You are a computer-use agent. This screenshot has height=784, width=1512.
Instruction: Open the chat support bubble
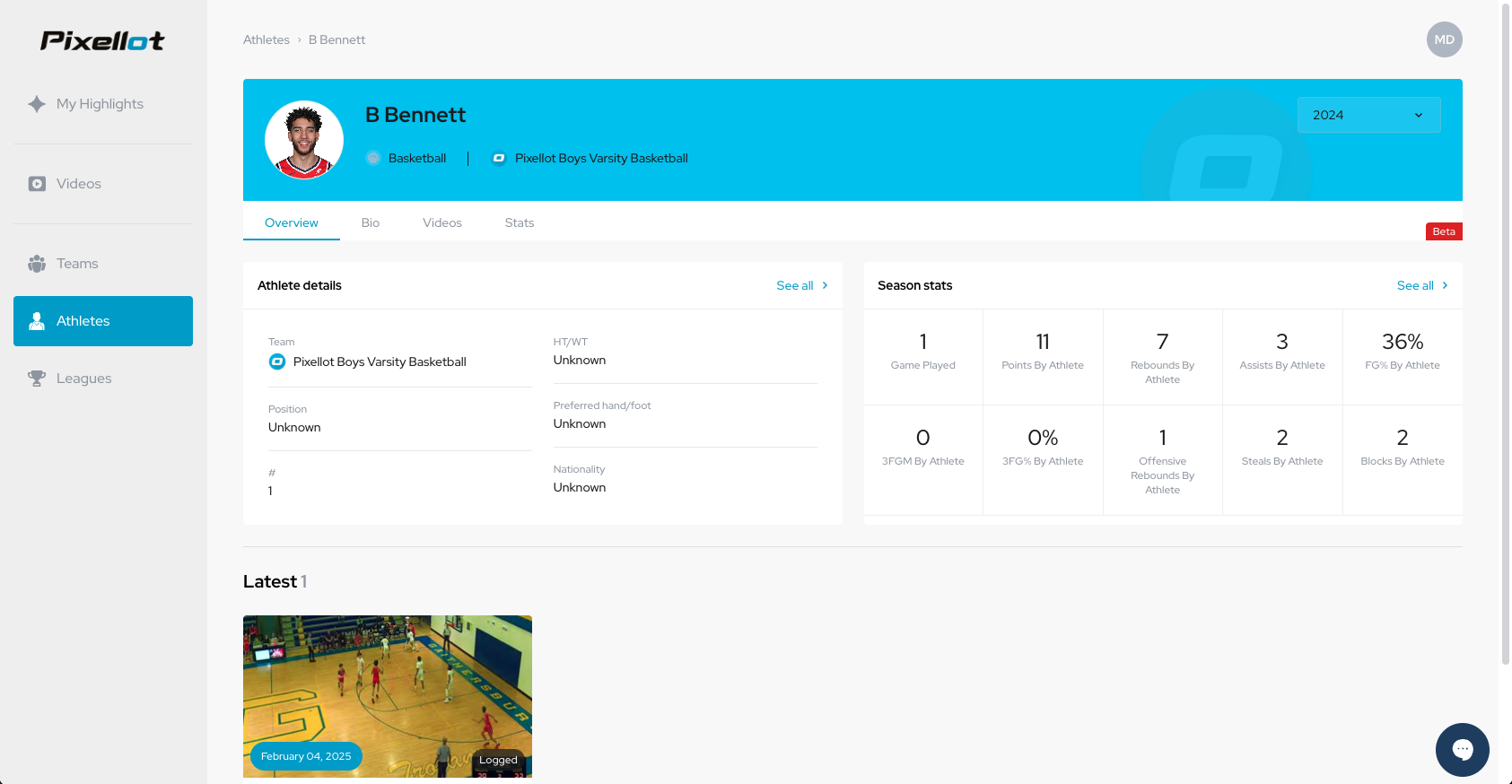click(1463, 750)
